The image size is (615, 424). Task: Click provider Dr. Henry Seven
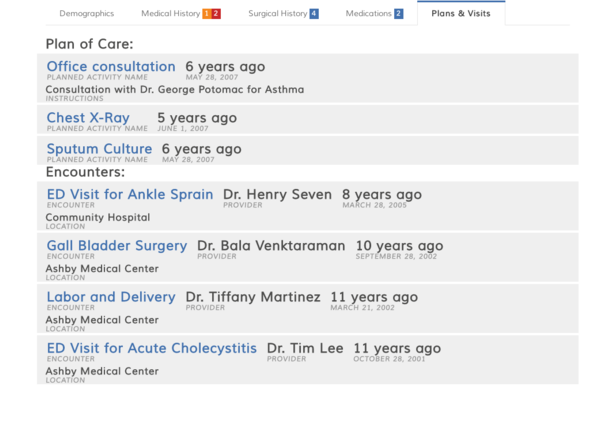[x=277, y=195]
